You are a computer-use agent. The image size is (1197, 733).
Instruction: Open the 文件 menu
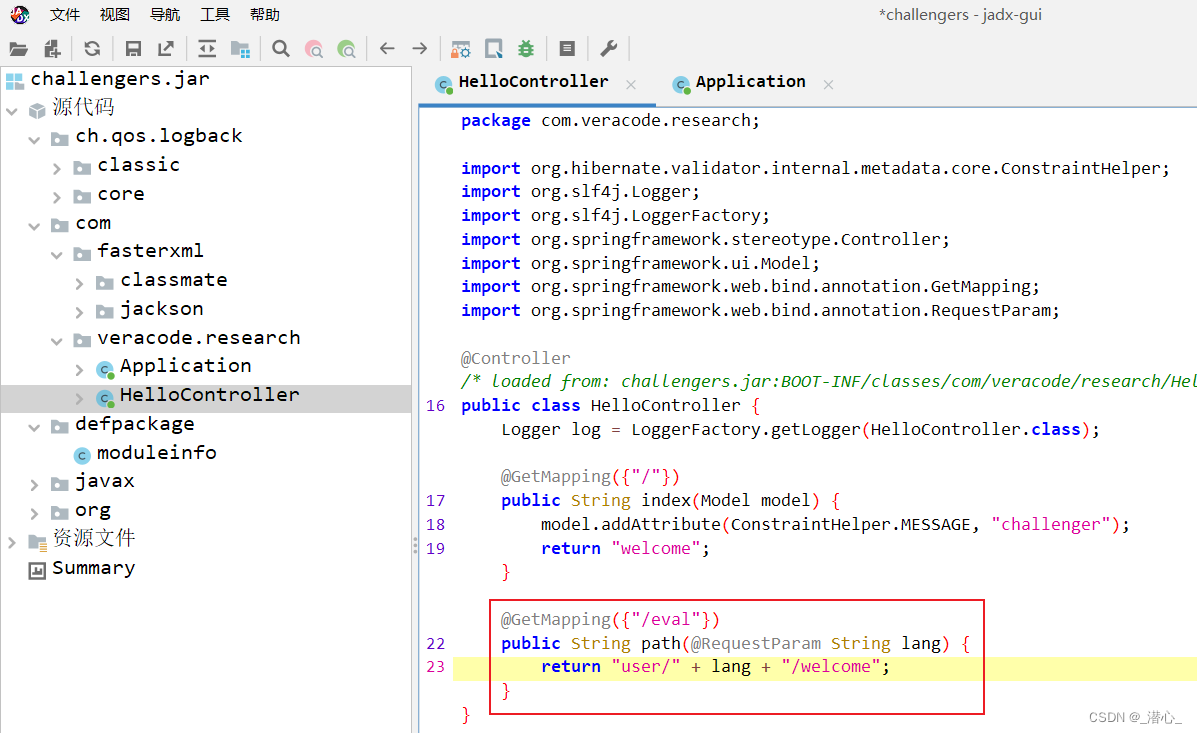(x=65, y=15)
